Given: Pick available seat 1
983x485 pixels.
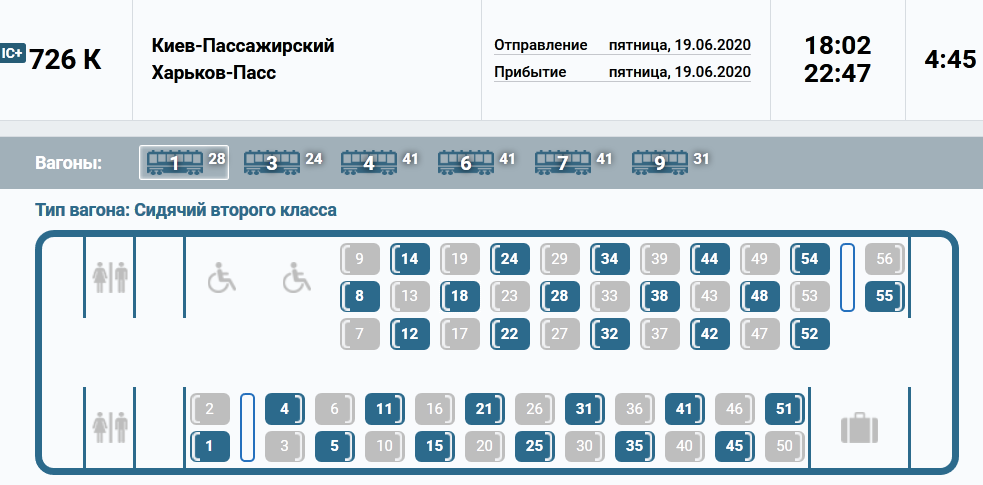Looking at the screenshot, I should (210, 446).
